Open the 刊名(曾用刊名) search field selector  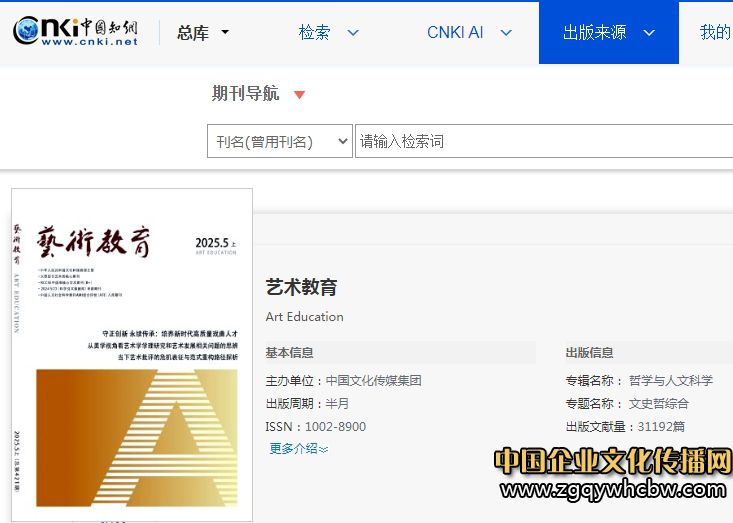[x=280, y=141]
